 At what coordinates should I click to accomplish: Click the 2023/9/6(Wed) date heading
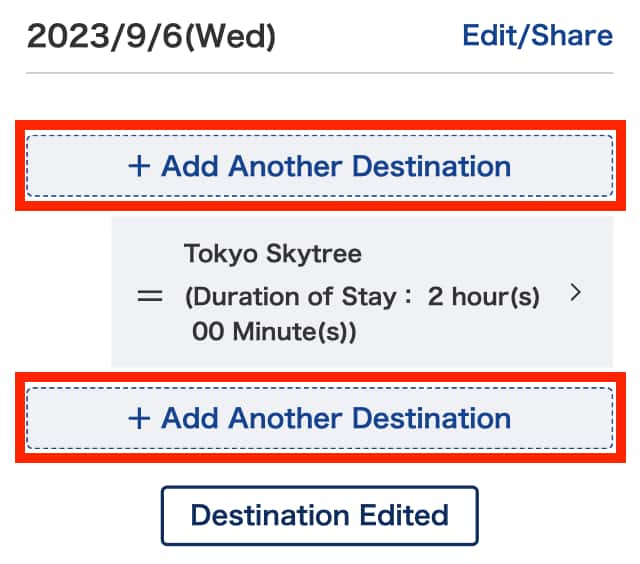pyautogui.click(x=151, y=37)
